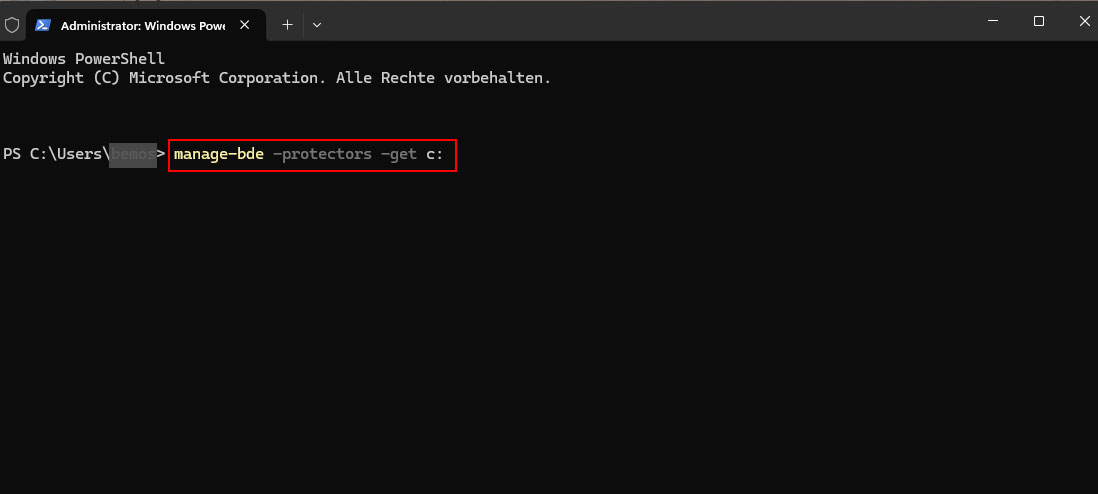Click the blurred username in the prompt
Screen dimensions: 1098x494
click(132, 155)
